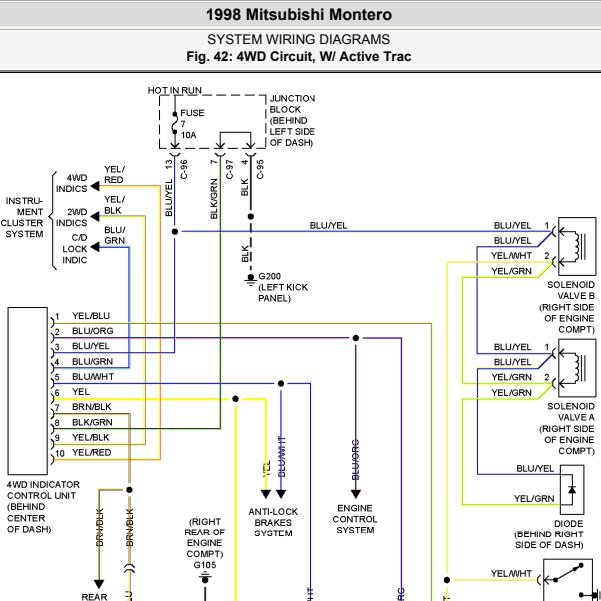Image resolution: width=601 pixels, height=601 pixels.
Task: Click the YEL wire splice dot
Action: pos(235,399)
